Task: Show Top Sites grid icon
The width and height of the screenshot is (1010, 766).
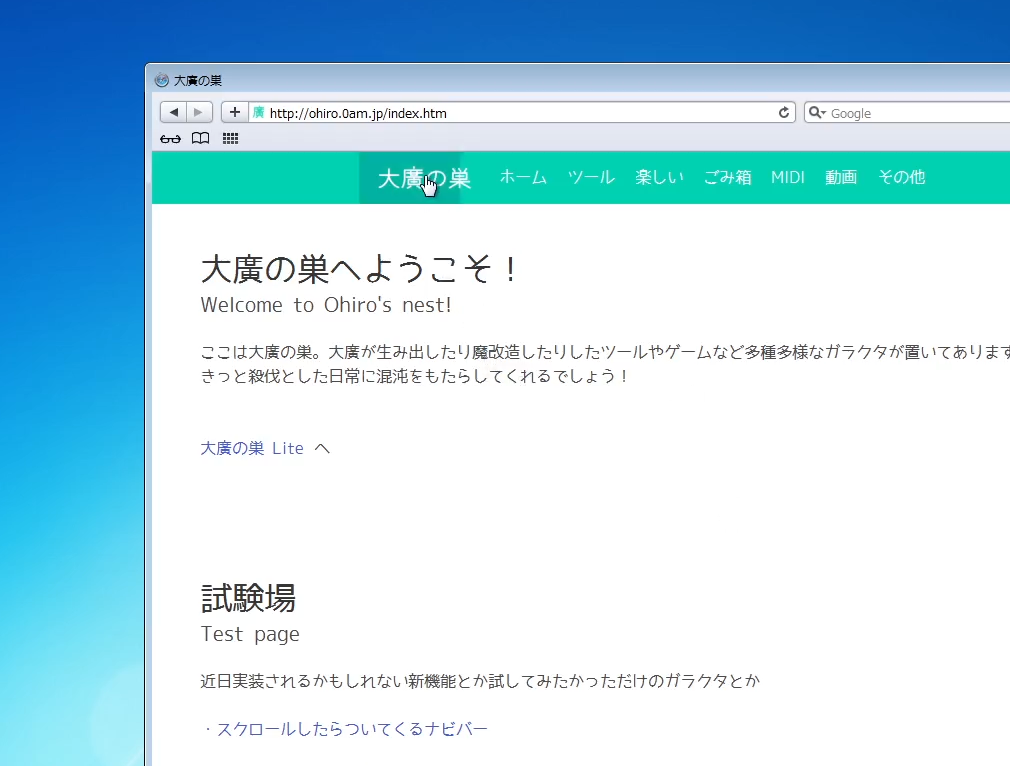Action: [x=230, y=139]
